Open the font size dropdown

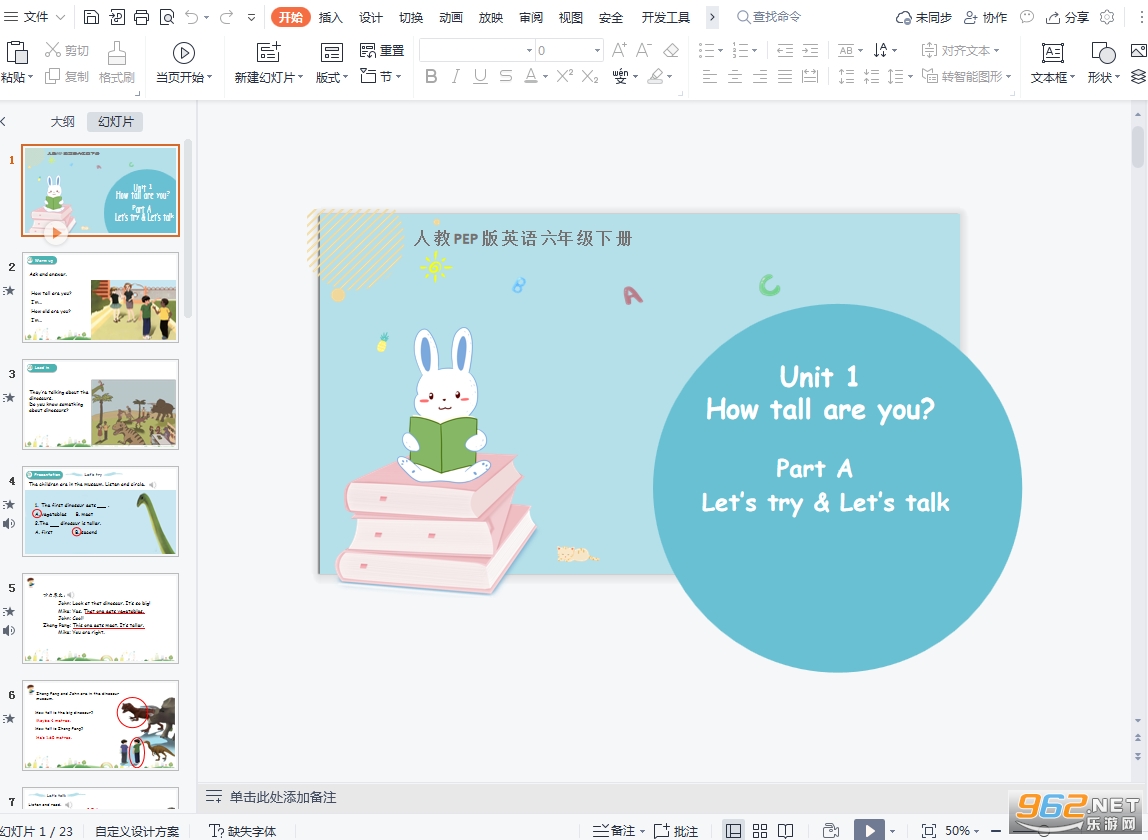point(597,51)
